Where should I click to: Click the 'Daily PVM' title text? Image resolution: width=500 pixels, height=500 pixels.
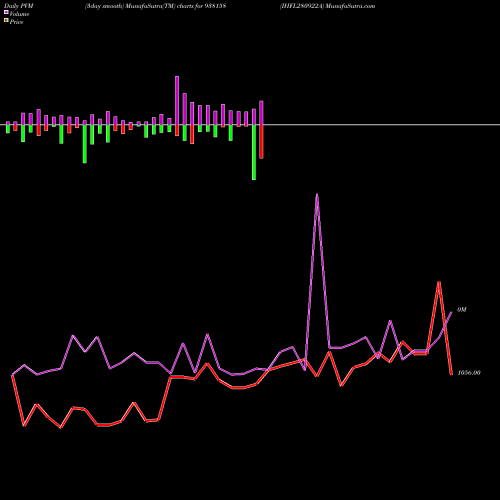pos(19,6)
